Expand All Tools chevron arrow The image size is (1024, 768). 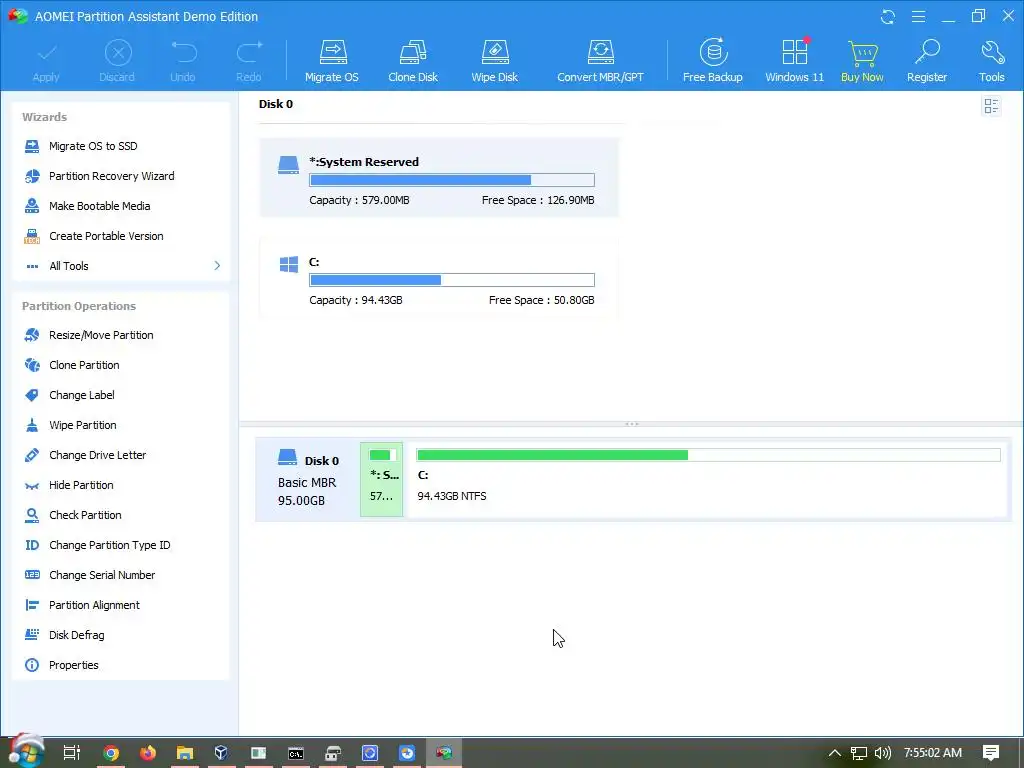(x=217, y=266)
